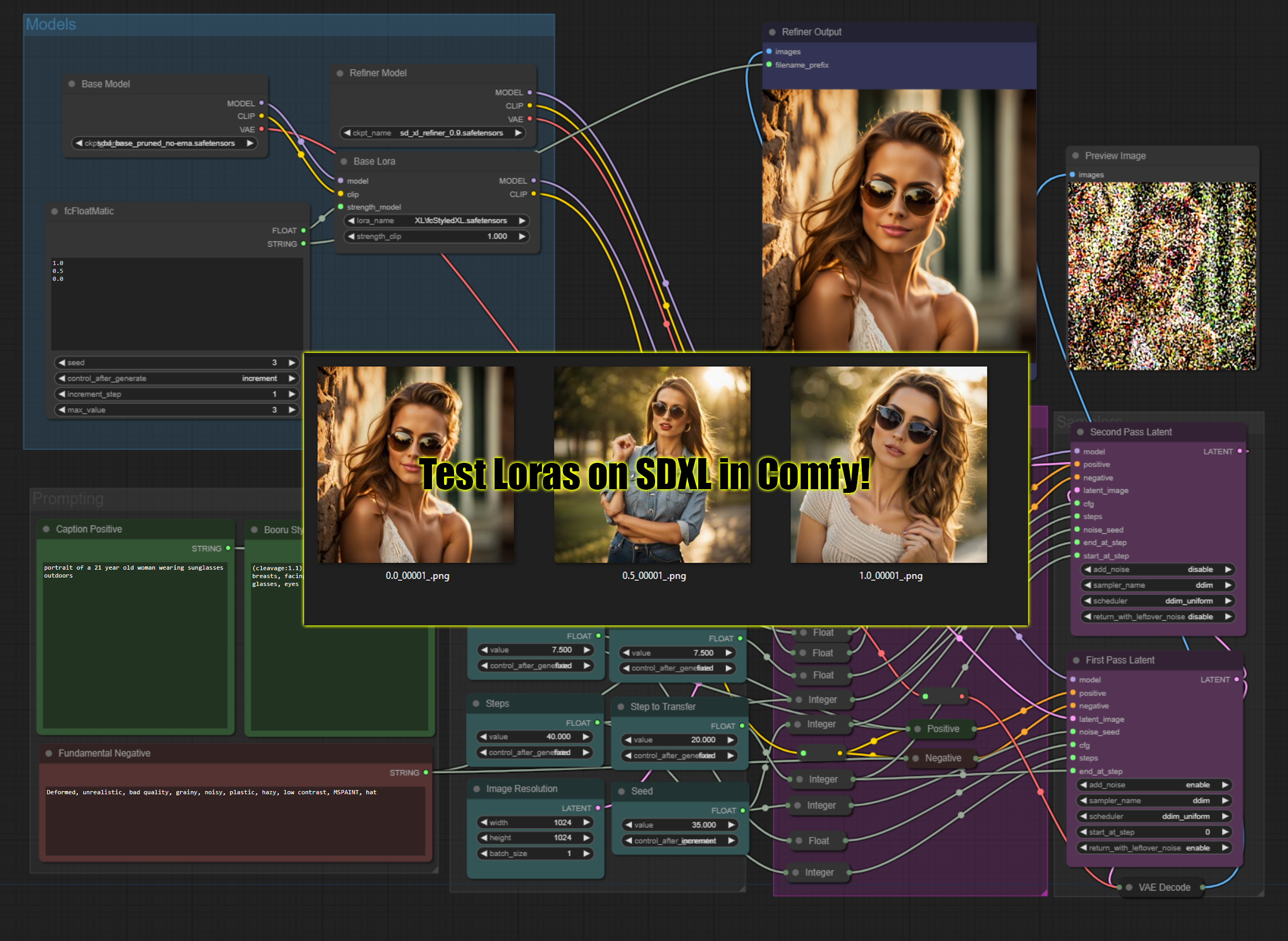Click the Refiner Output collapse dot

coord(772,32)
